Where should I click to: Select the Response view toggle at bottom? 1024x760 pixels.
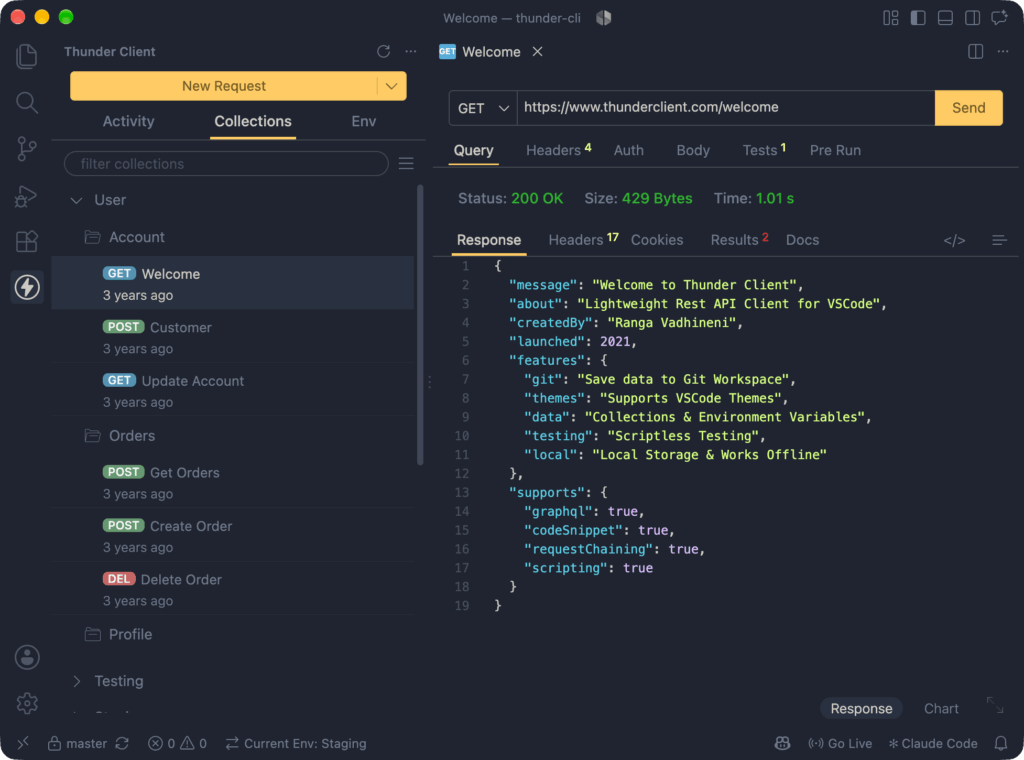[x=861, y=708]
